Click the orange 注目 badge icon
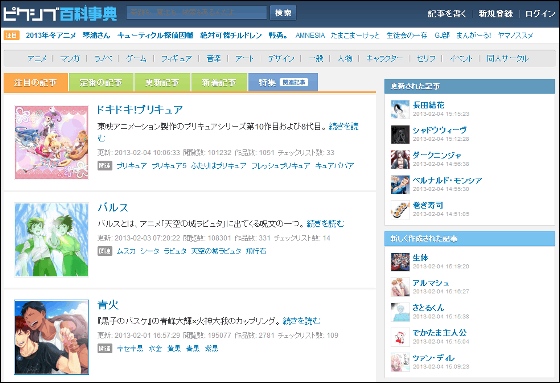The image size is (560, 383). coord(11,35)
